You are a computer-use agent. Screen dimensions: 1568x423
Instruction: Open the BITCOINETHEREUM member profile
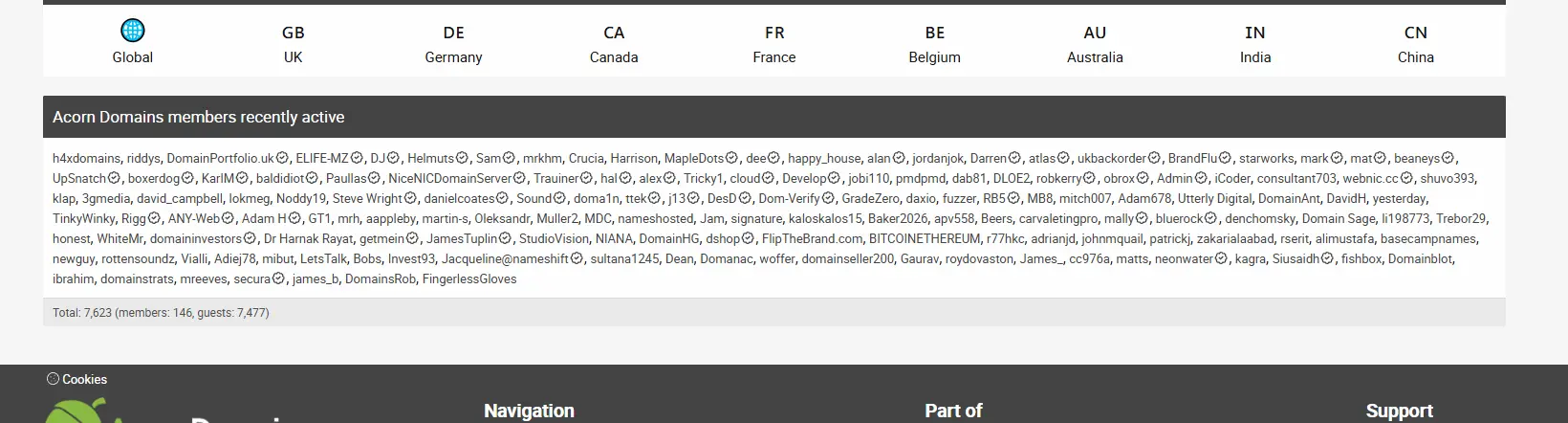925,238
